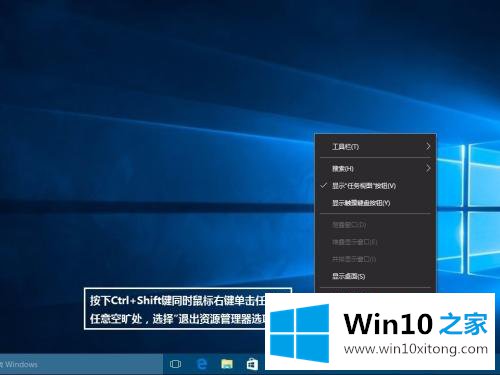Expand the 工具栏(T) submenu
500x375 pixels.
[x=376, y=147]
